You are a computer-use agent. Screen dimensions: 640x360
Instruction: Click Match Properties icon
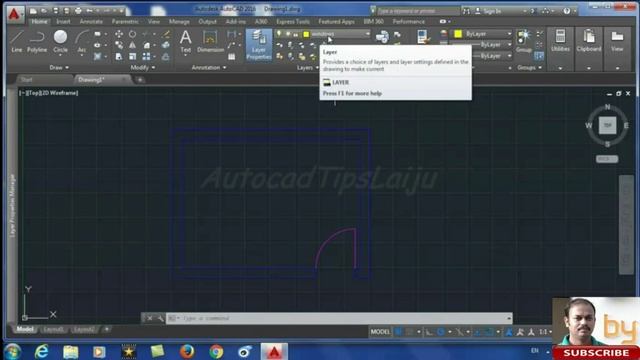click(x=423, y=37)
